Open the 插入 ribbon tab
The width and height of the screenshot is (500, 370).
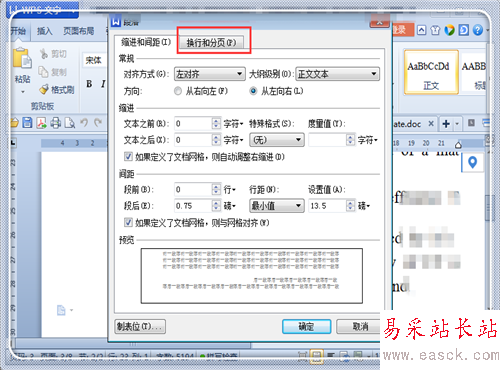[x=45, y=31]
